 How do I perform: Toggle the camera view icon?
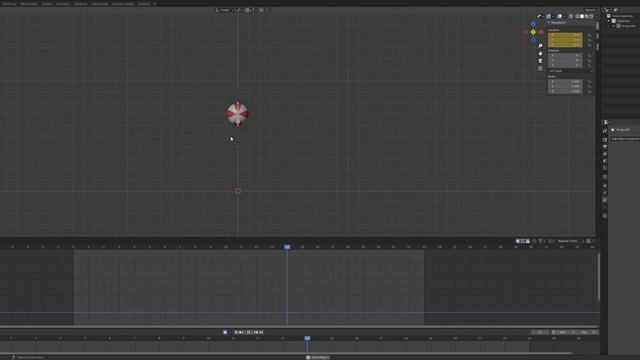(540, 61)
